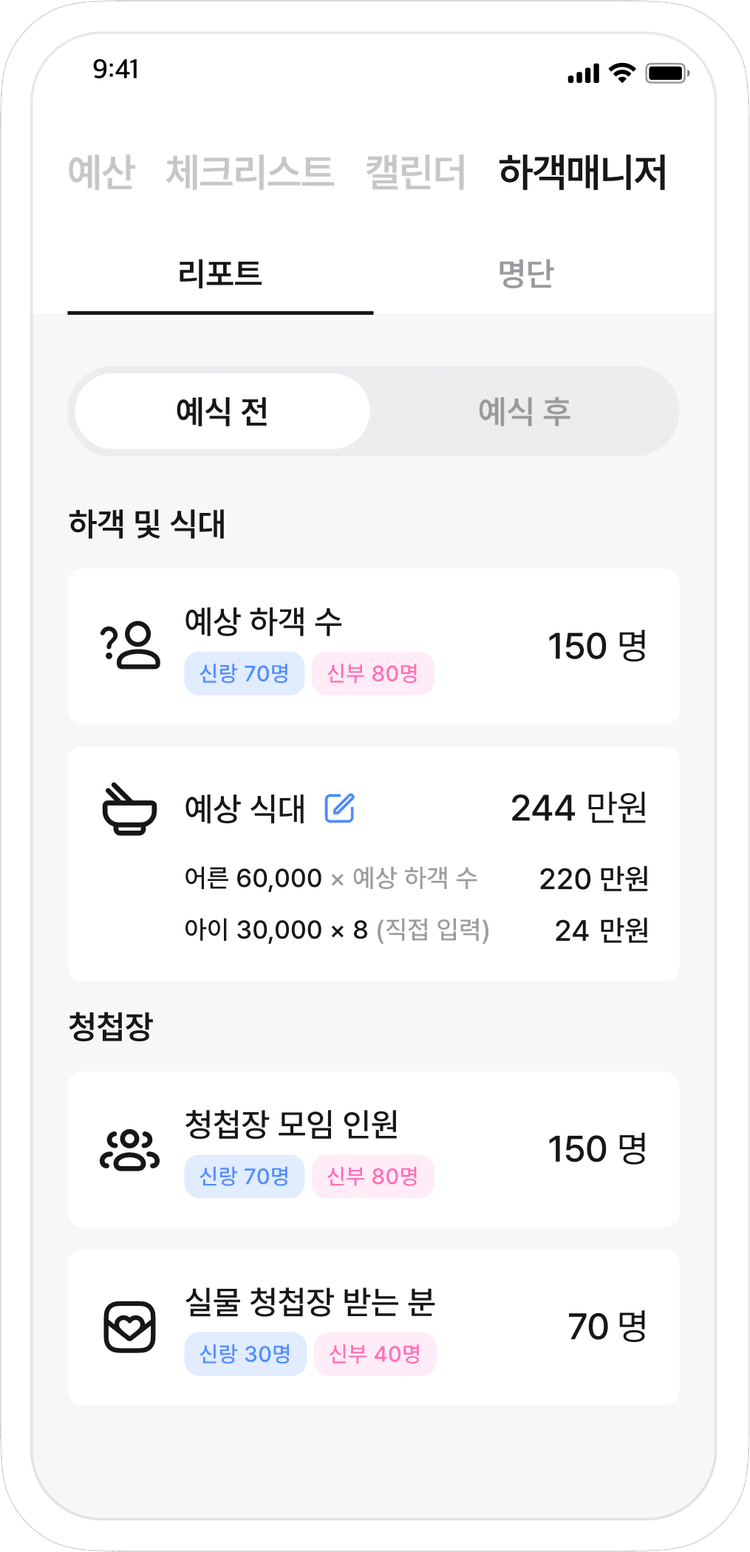Switch to the 예식 전 segment
Viewport: 750px width, 1552px height.
(222, 411)
